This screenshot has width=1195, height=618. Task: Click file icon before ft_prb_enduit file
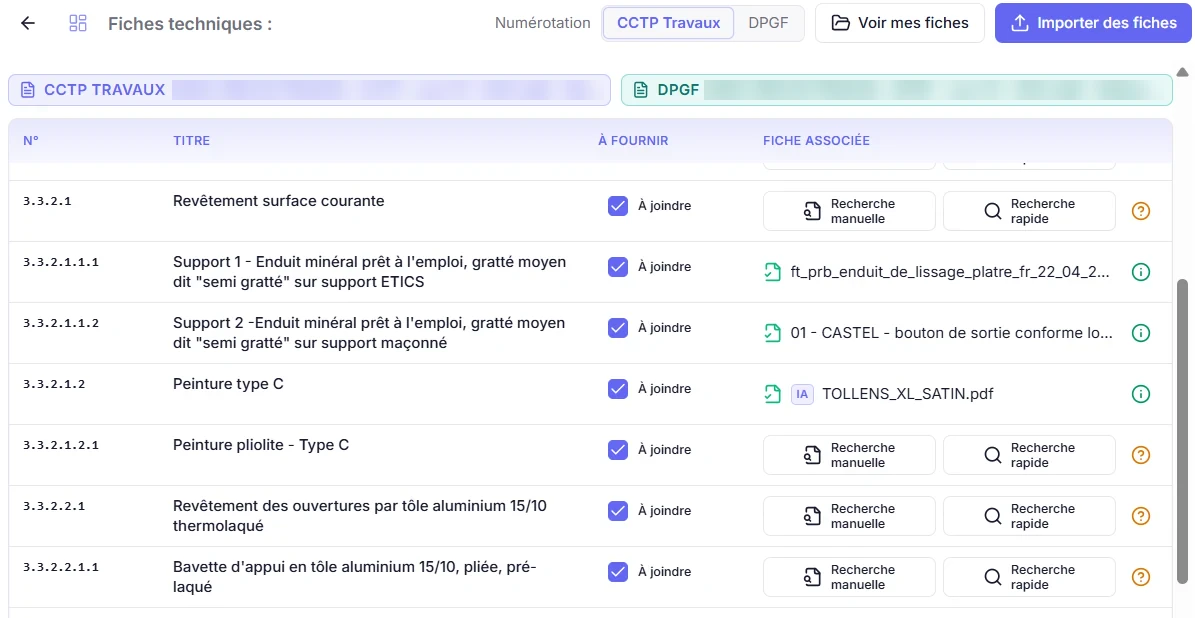pyautogui.click(x=773, y=272)
